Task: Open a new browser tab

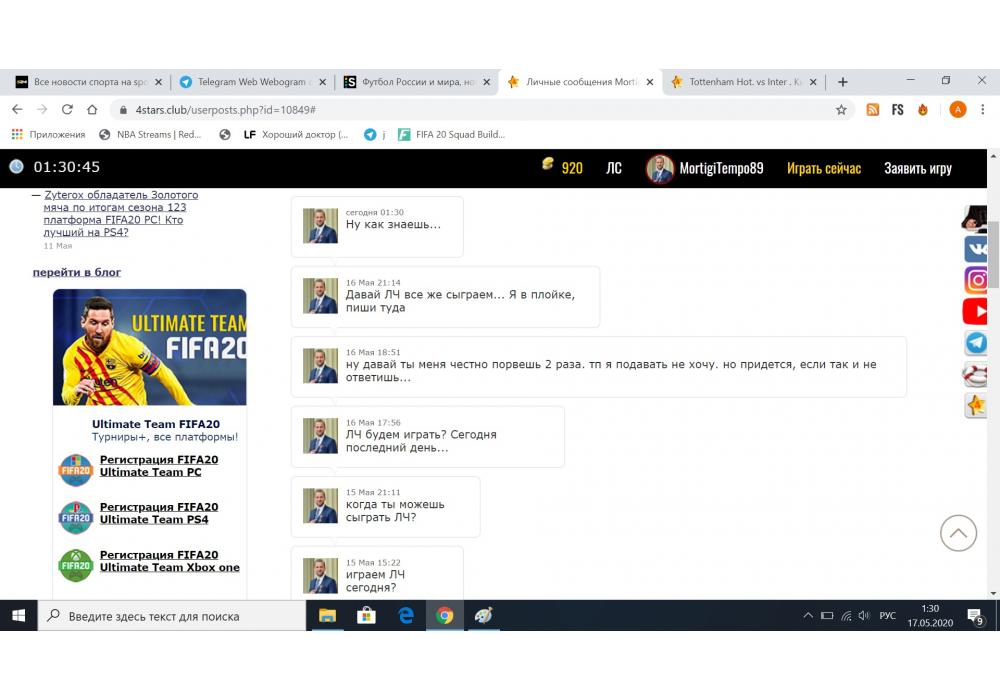Action: [842, 82]
